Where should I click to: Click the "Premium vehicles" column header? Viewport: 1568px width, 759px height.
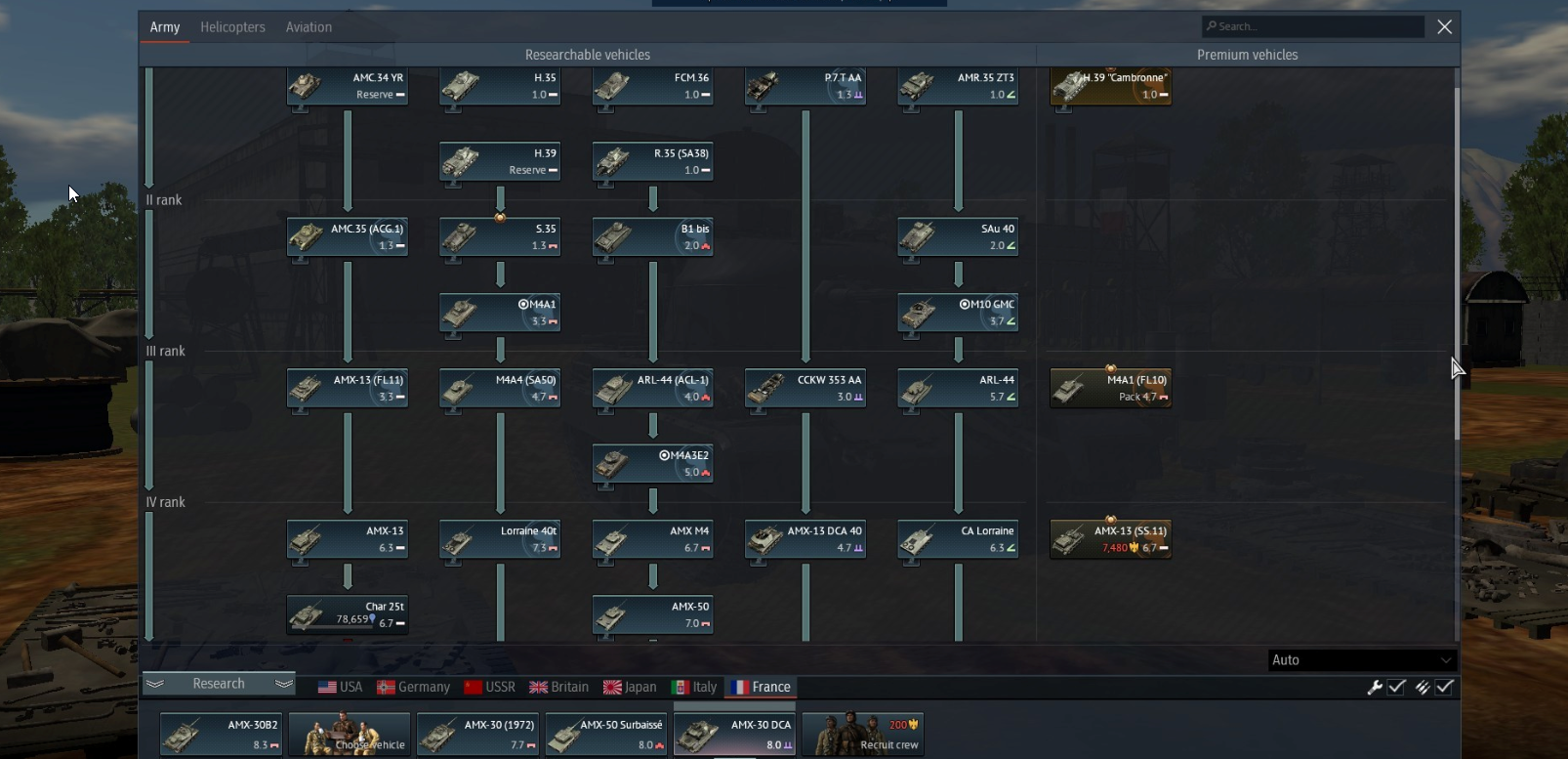[1248, 55]
